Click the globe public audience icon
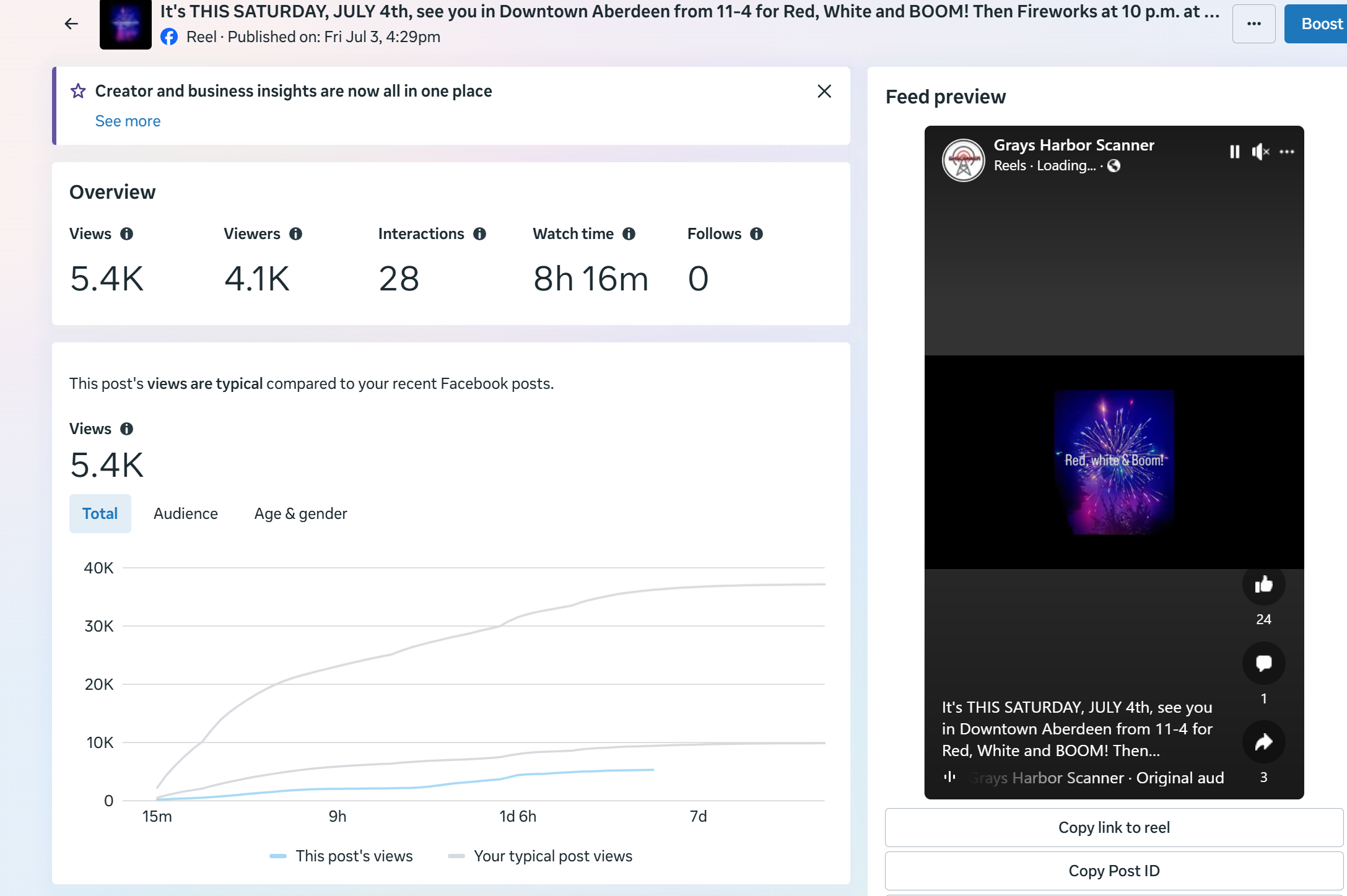The image size is (1347, 896). click(1114, 165)
